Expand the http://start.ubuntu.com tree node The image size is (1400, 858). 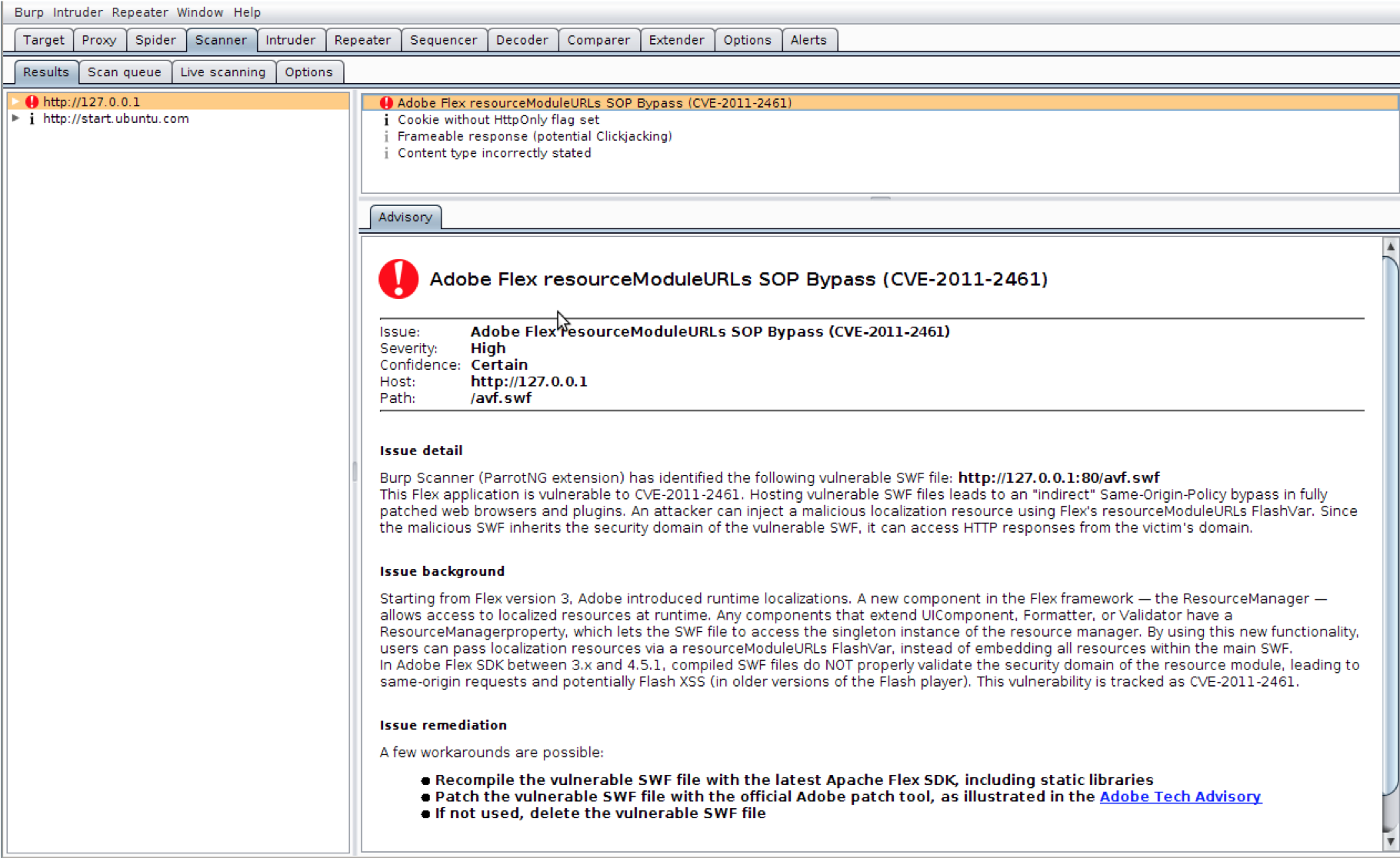point(15,118)
